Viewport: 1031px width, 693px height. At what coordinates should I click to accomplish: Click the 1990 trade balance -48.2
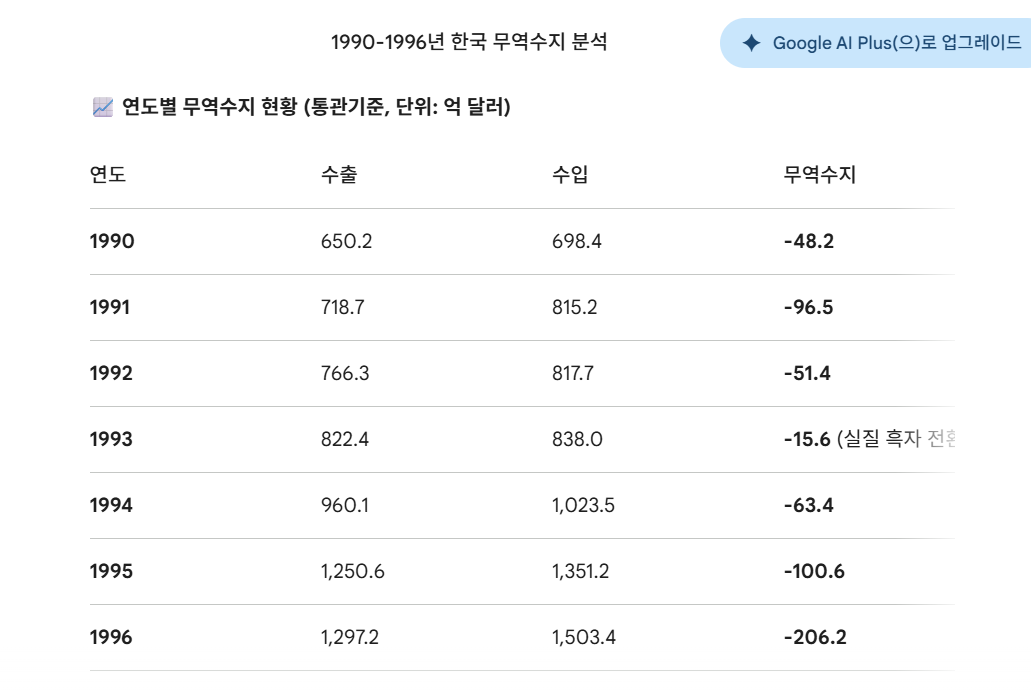(808, 241)
